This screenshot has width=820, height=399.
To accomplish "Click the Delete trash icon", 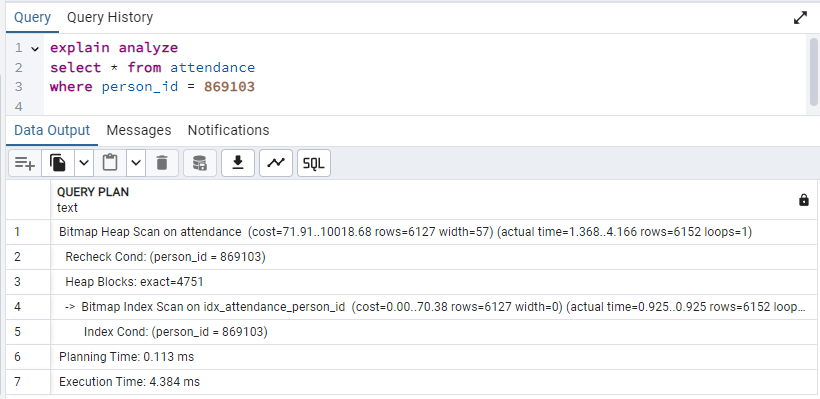I will 162,163.
